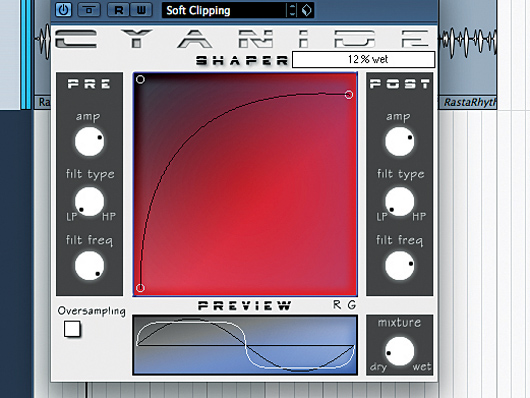Open the preset management diamond icon
530x398 pixels.
[306, 10]
